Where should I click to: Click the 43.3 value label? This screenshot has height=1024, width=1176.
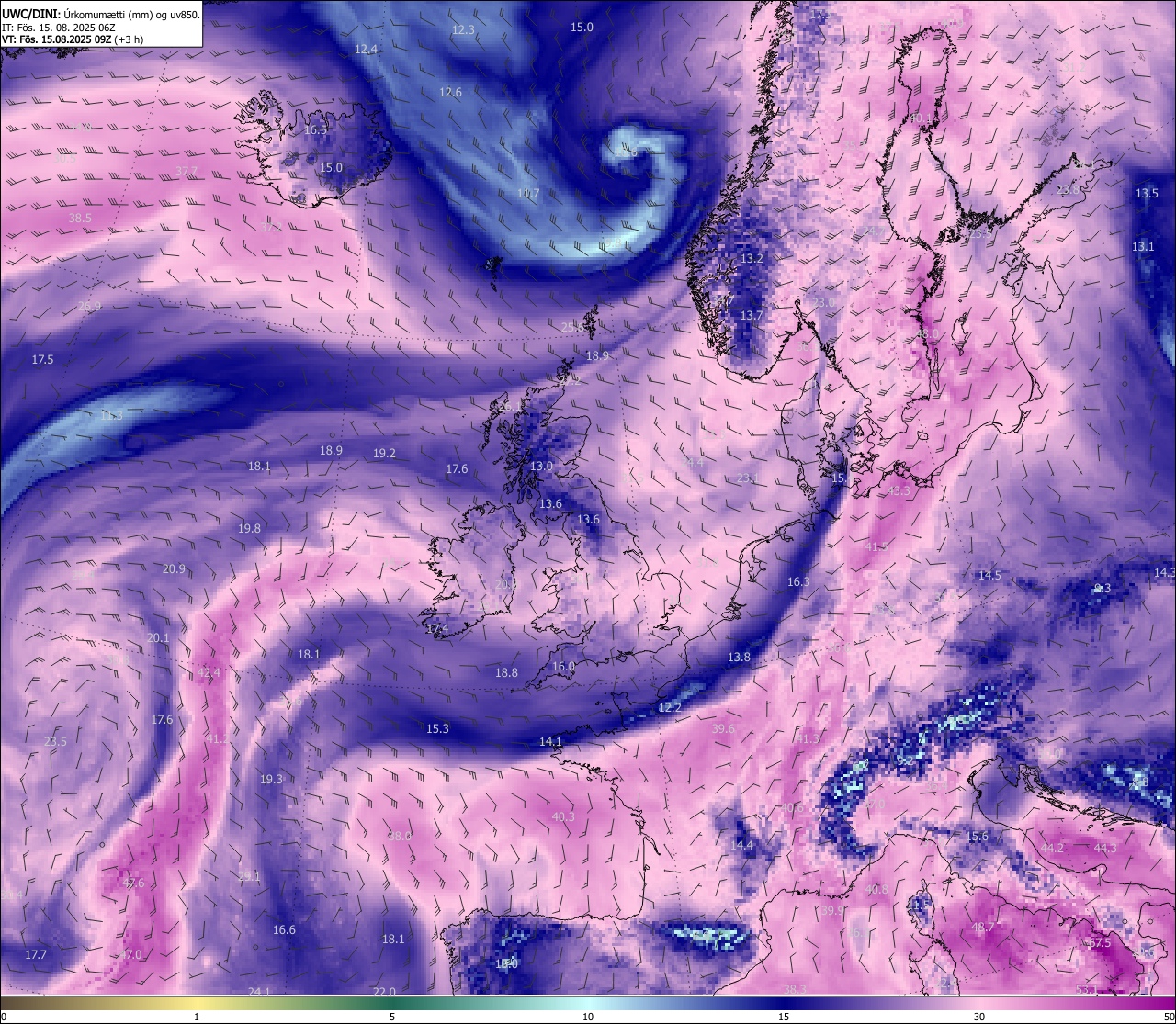click(899, 490)
